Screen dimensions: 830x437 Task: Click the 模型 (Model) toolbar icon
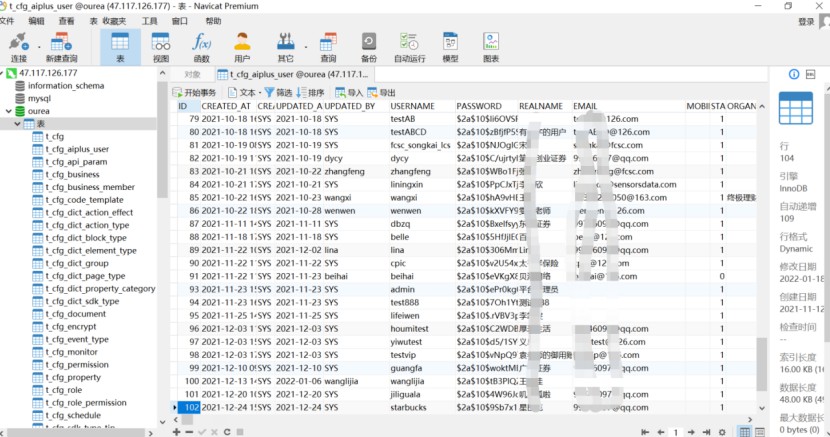coord(450,48)
